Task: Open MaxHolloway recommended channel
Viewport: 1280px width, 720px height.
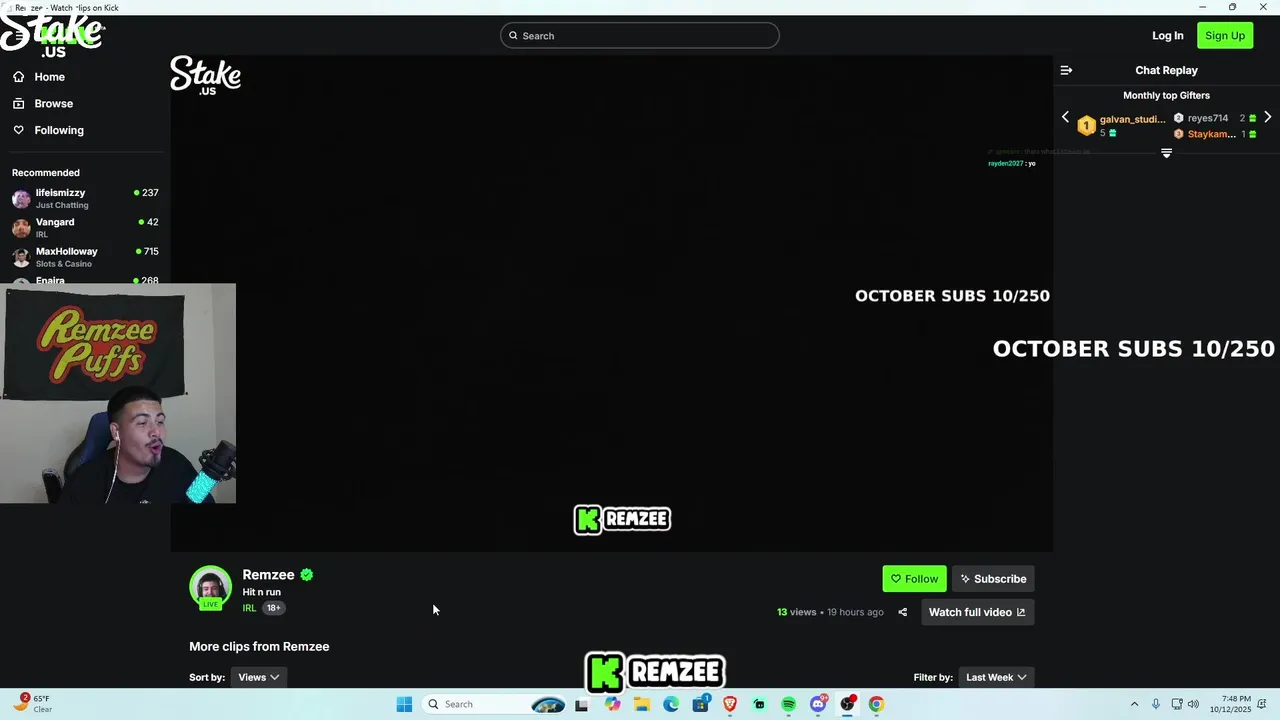Action: (85, 257)
